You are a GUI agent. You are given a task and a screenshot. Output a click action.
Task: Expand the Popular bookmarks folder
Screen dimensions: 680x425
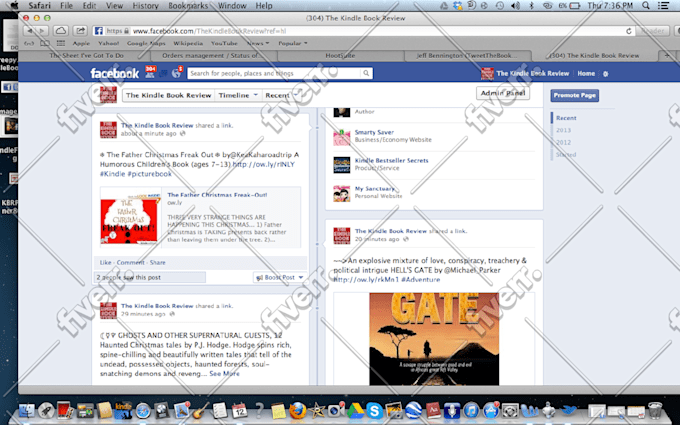tap(293, 43)
